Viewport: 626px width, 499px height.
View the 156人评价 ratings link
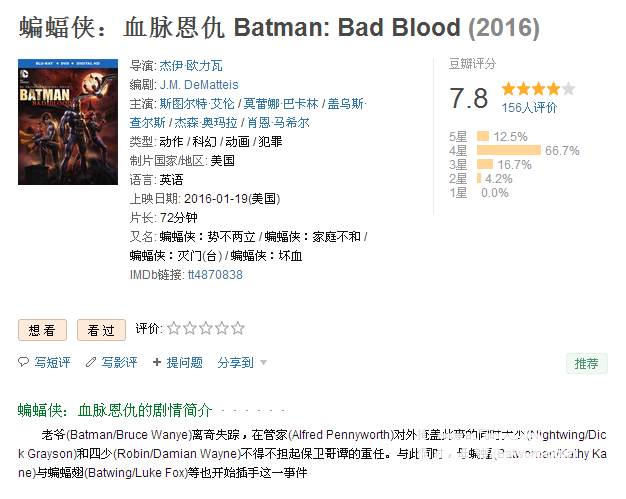tap(529, 108)
